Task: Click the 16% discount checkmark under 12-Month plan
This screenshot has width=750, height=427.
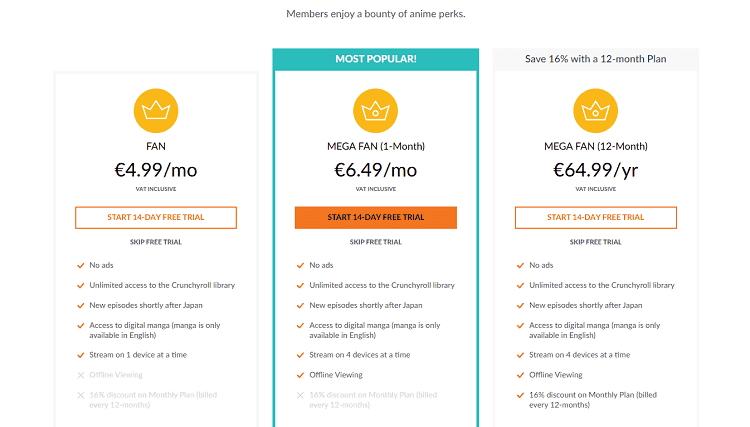Action: click(520, 395)
